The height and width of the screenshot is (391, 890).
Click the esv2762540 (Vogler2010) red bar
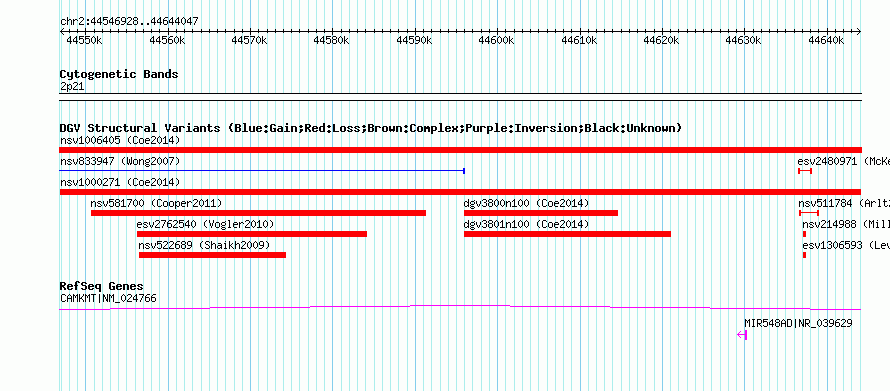click(x=252, y=234)
